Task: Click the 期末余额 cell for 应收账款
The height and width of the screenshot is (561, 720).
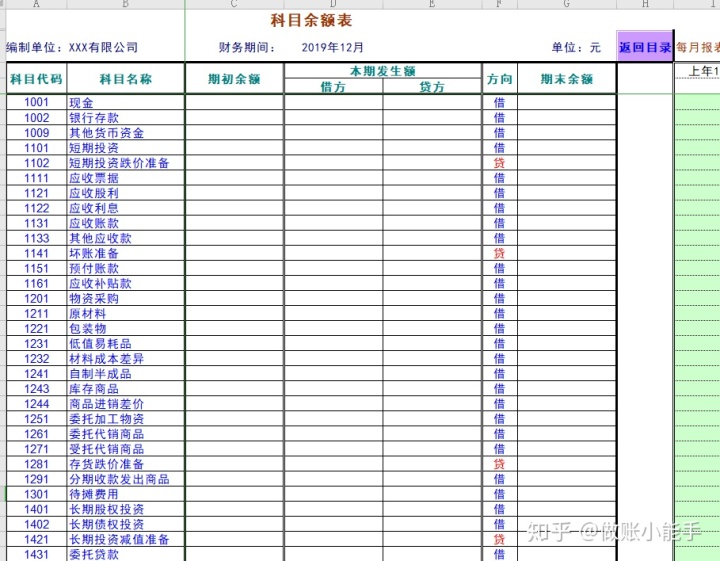Action: click(x=567, y=223)
